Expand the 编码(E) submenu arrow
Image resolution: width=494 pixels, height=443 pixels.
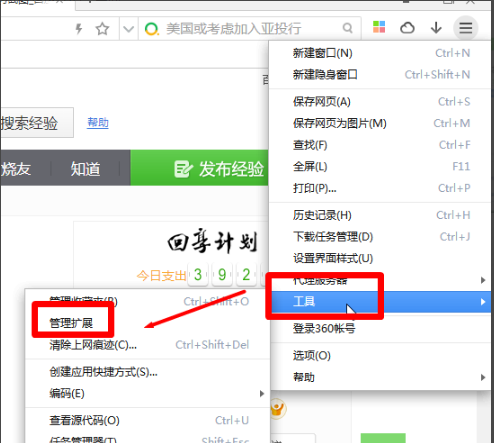point(262,393)
